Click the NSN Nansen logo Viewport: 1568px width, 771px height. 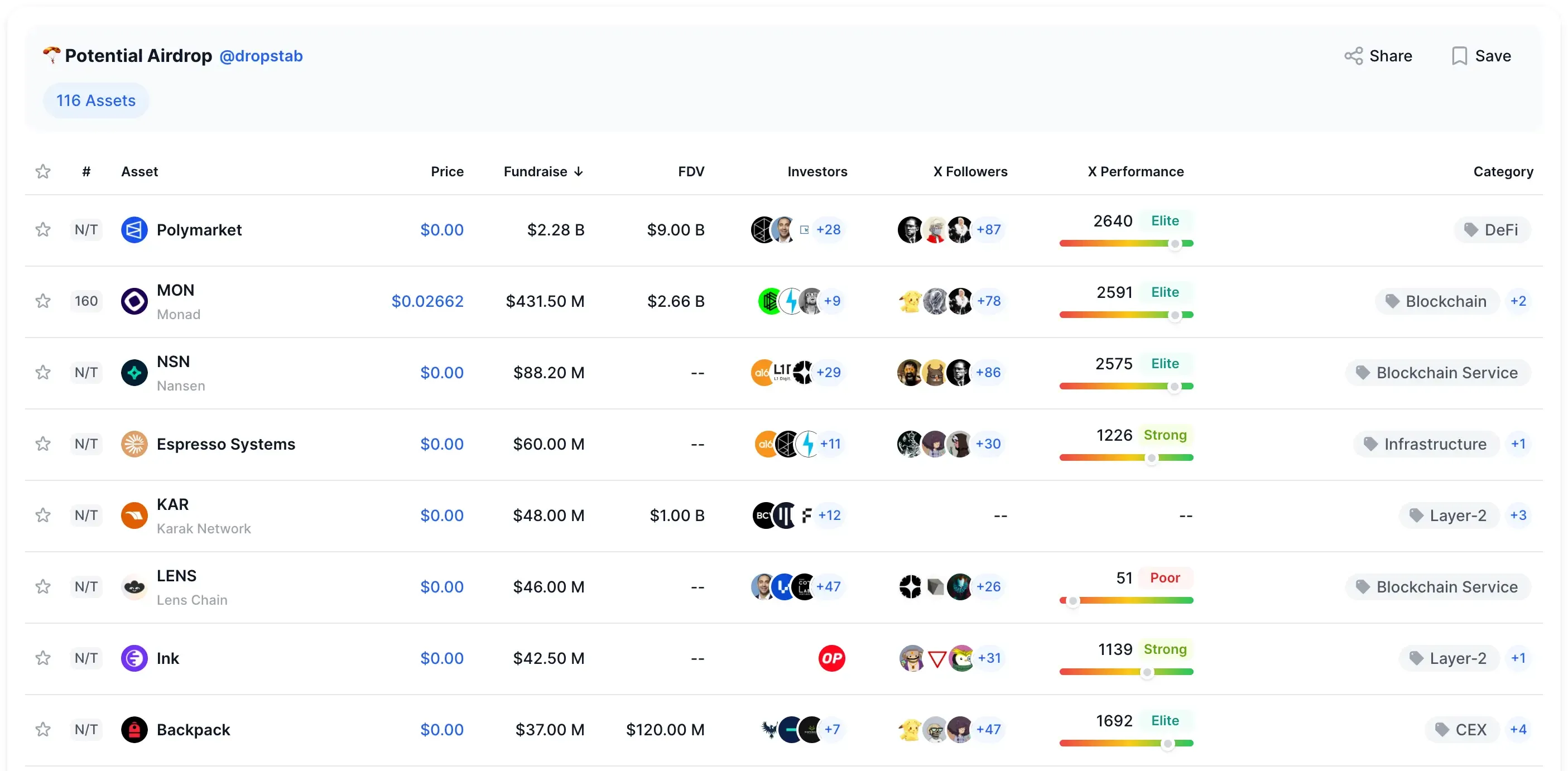coord(134,373)
